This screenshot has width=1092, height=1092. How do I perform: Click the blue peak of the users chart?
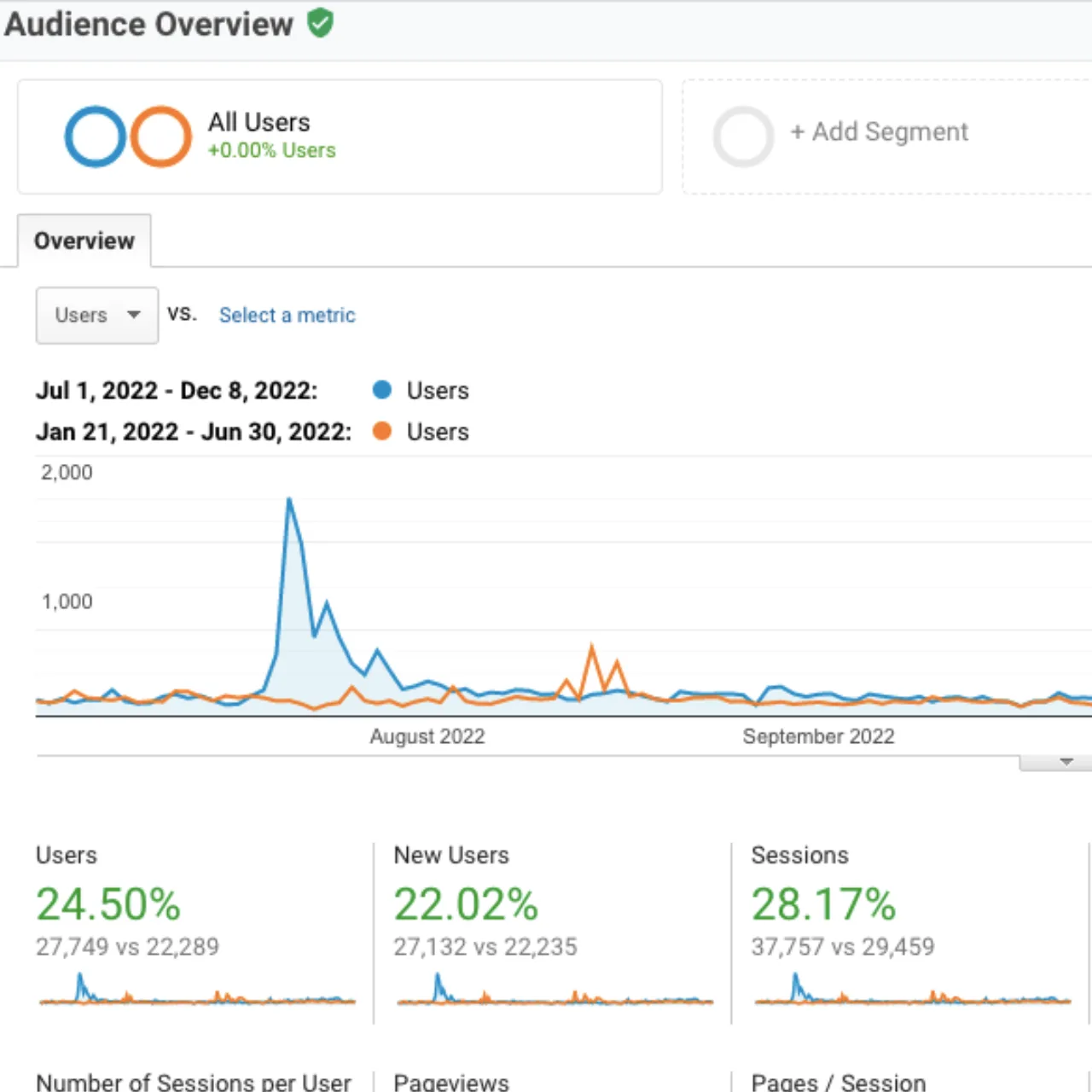[289, 500]
